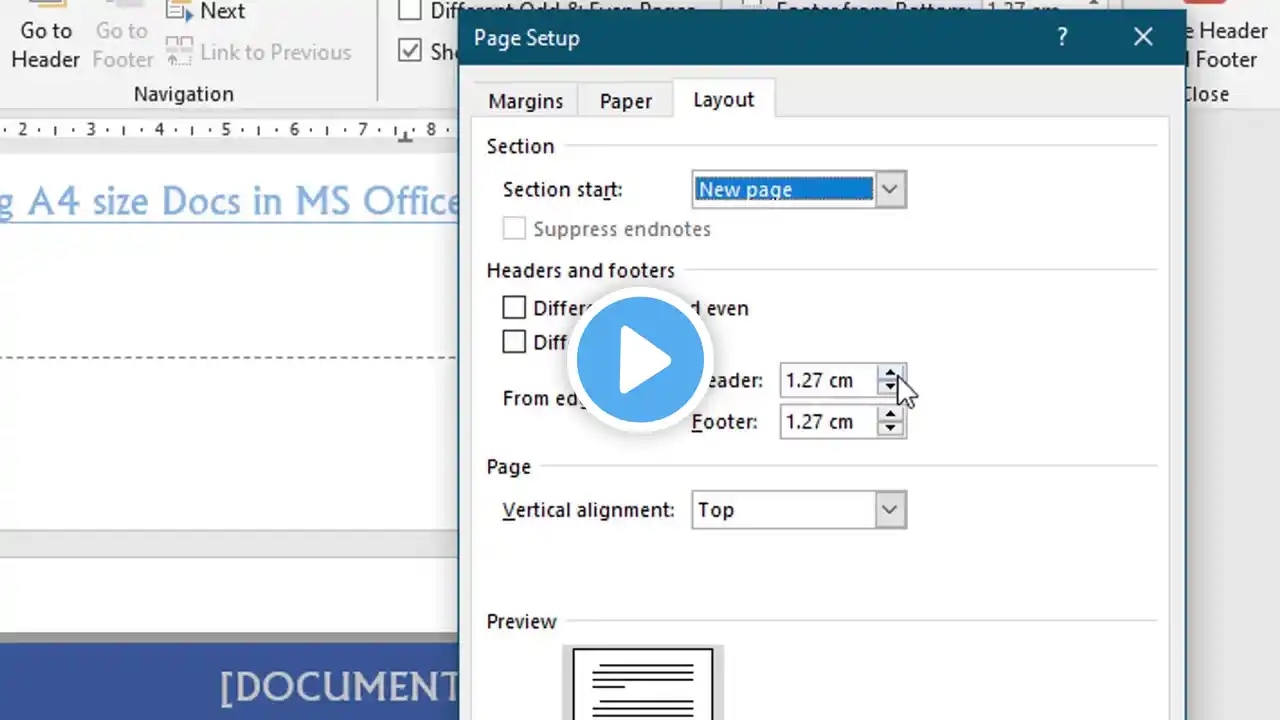Screen dimensions: 1280x720
Task: Enable Different first page checkbox
Action: coord(514,342)
